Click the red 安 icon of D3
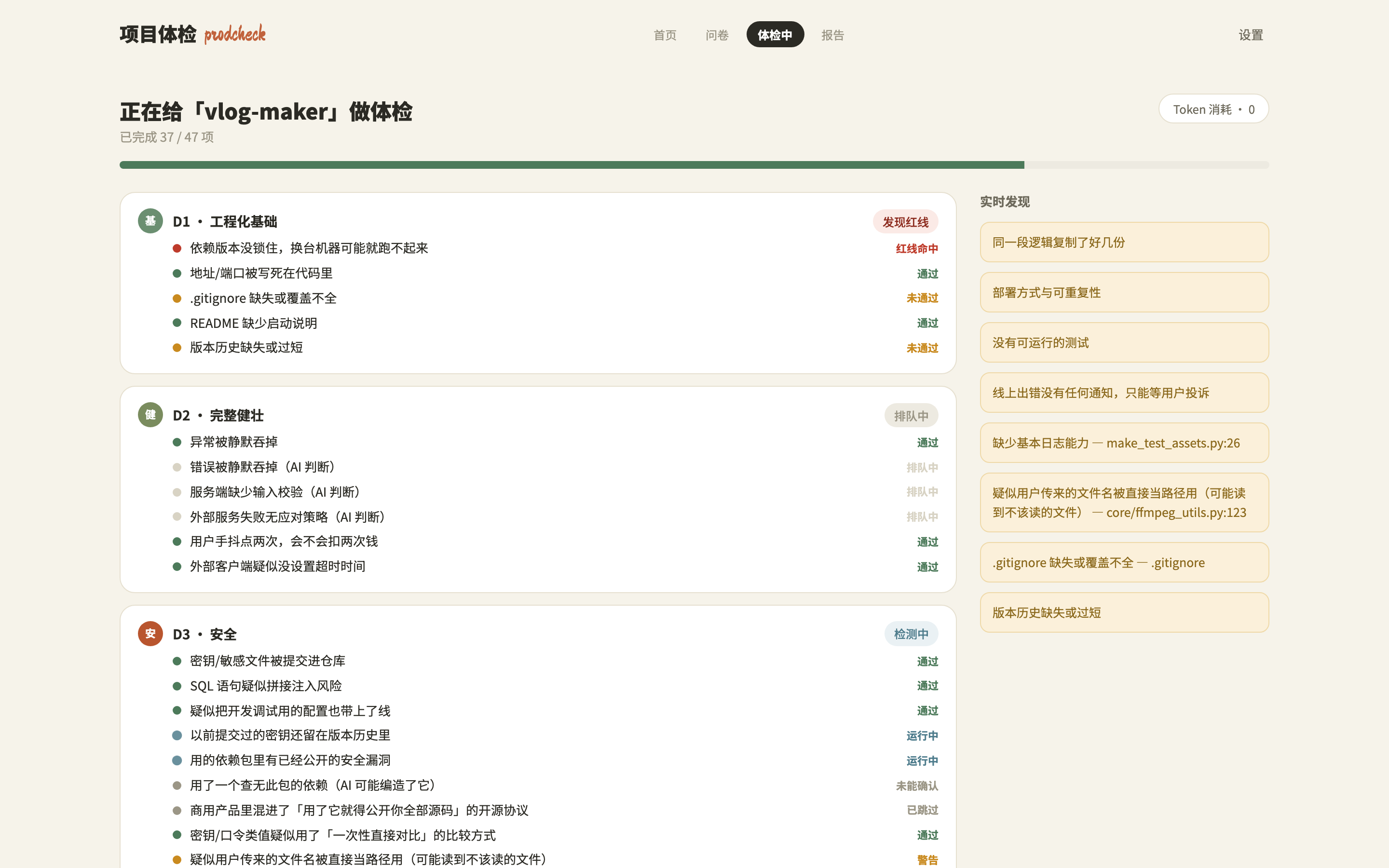This screenshot has width=1389, height=868. (x=150, y=634)
